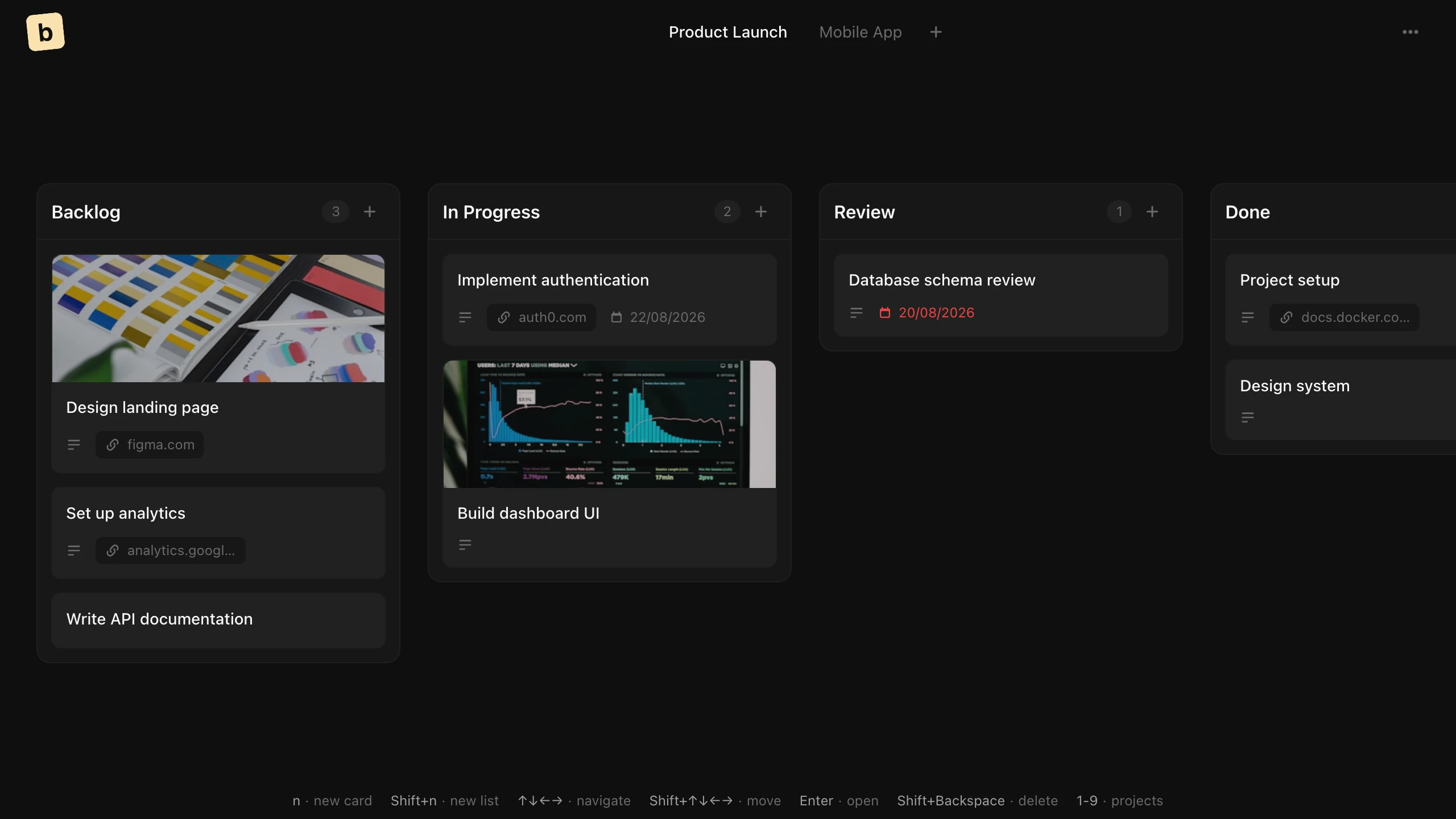Click the 'Enter · open' shortcut hint
This screenshot has width=1456, height=819.
[x=839, y=801]
